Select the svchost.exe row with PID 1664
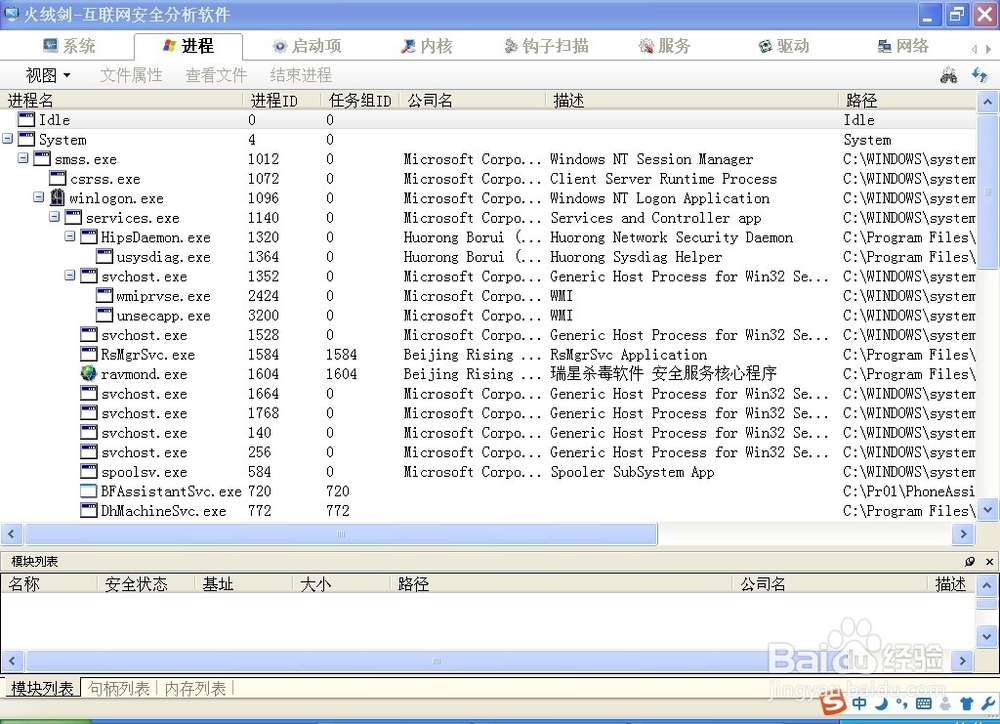Screen dimensions: 1000x724 (x=488, y=394)
